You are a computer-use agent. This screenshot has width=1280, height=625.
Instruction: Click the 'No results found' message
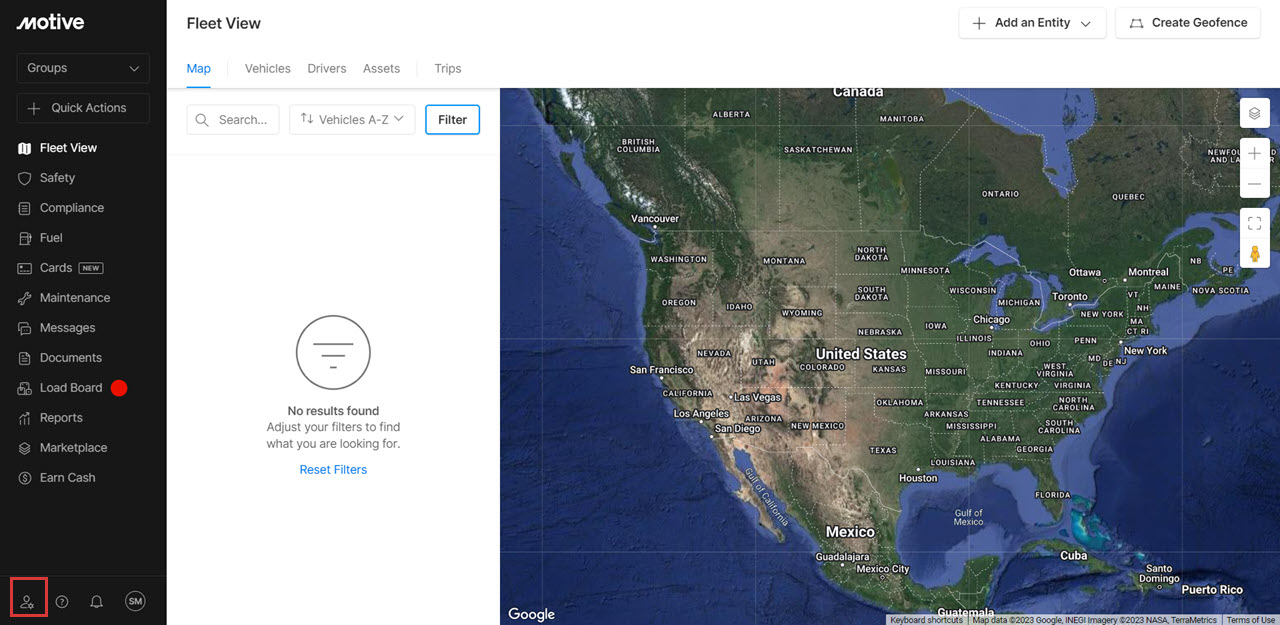coord(333,411)
